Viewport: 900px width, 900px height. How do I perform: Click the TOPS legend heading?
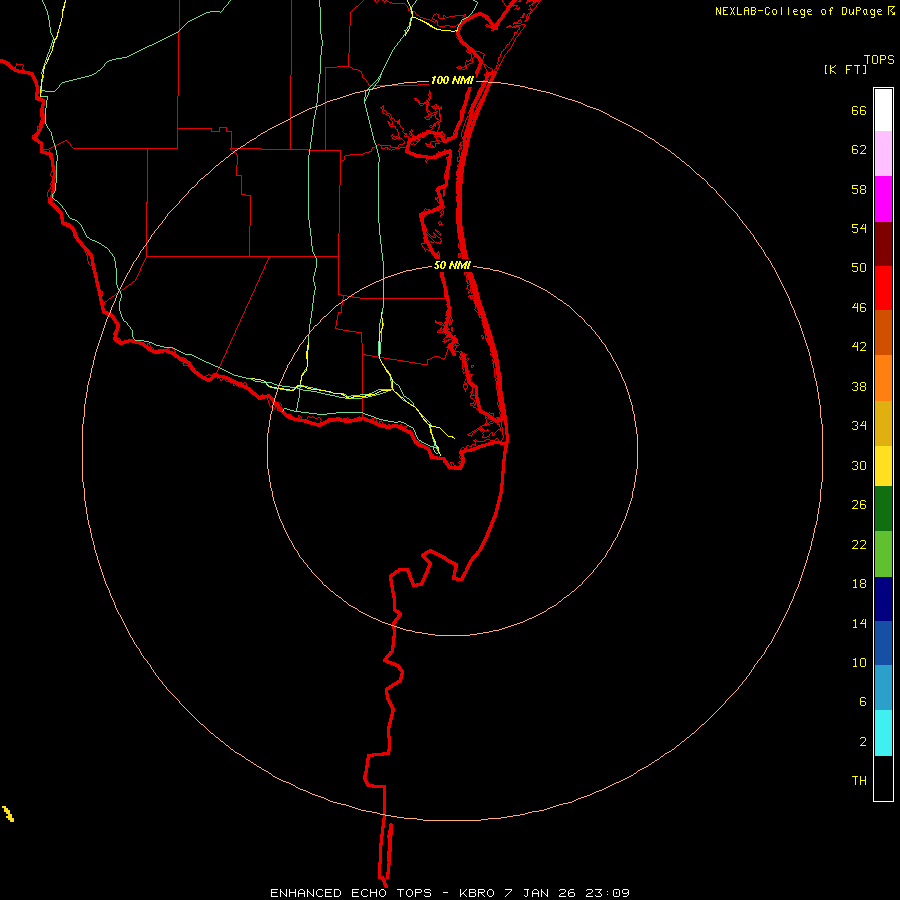[x=879, y=59]
